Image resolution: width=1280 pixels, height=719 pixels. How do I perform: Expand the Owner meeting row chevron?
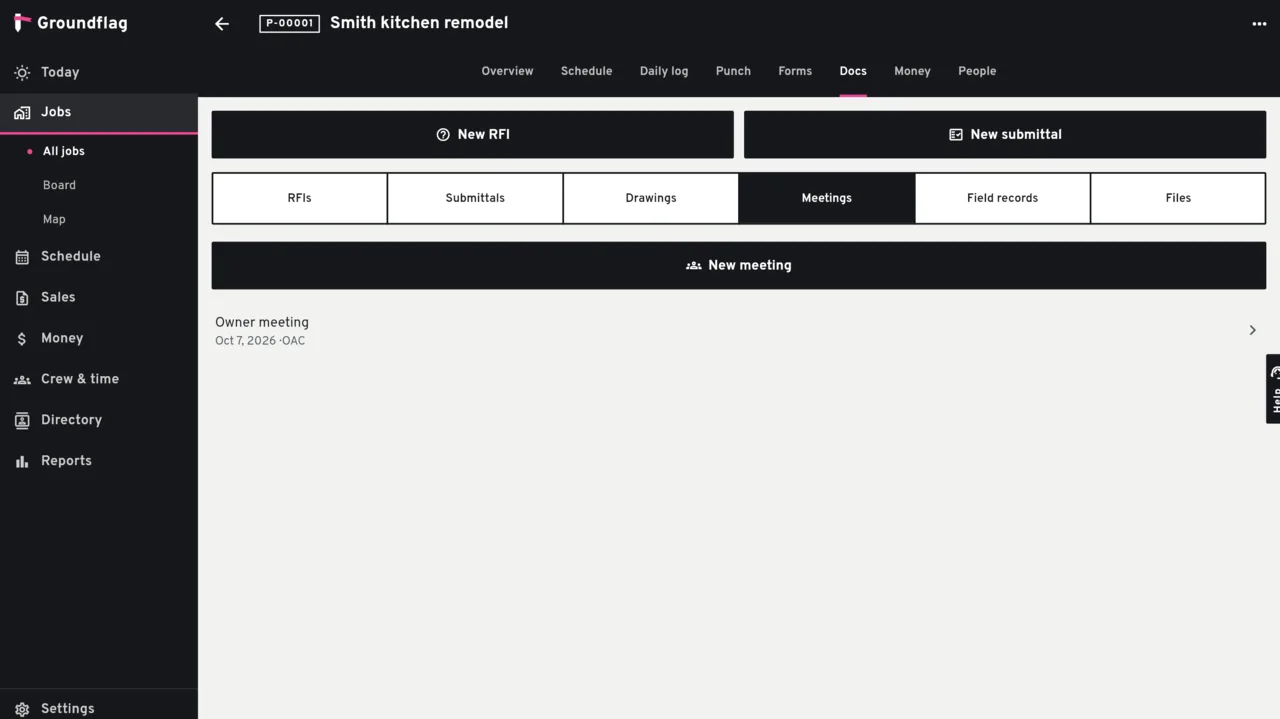pos(1252,330)
